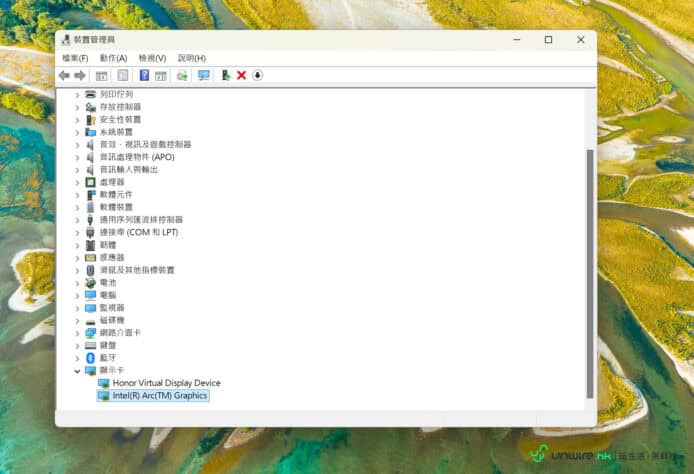Expand the 藍牙 Bluetooth category
Screen dimensions: 694x474
tap(77, 358)
